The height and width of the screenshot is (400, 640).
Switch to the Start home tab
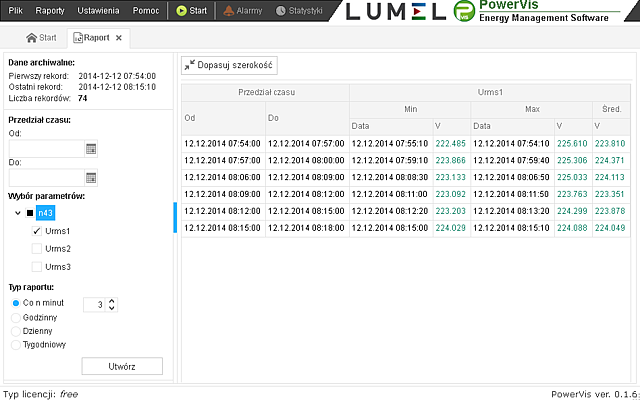click(x=41, y=38)
